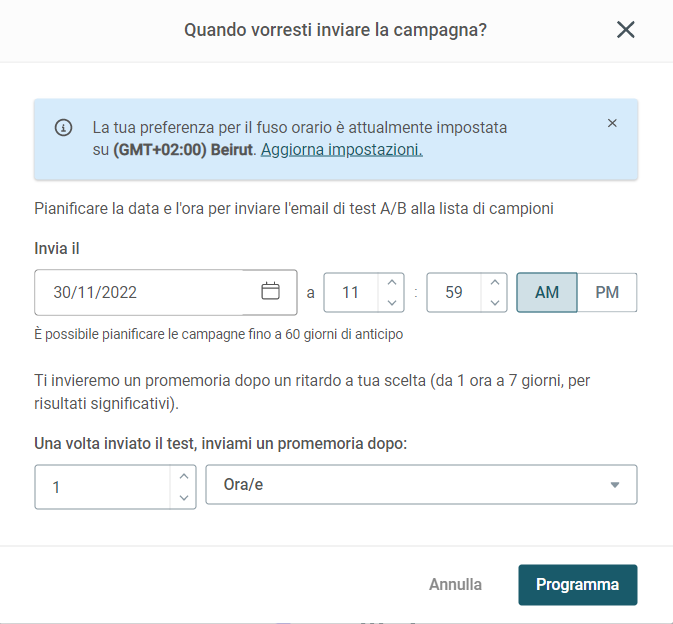
Task: Increase the hour value with up arrow
Action: [391, 282]
